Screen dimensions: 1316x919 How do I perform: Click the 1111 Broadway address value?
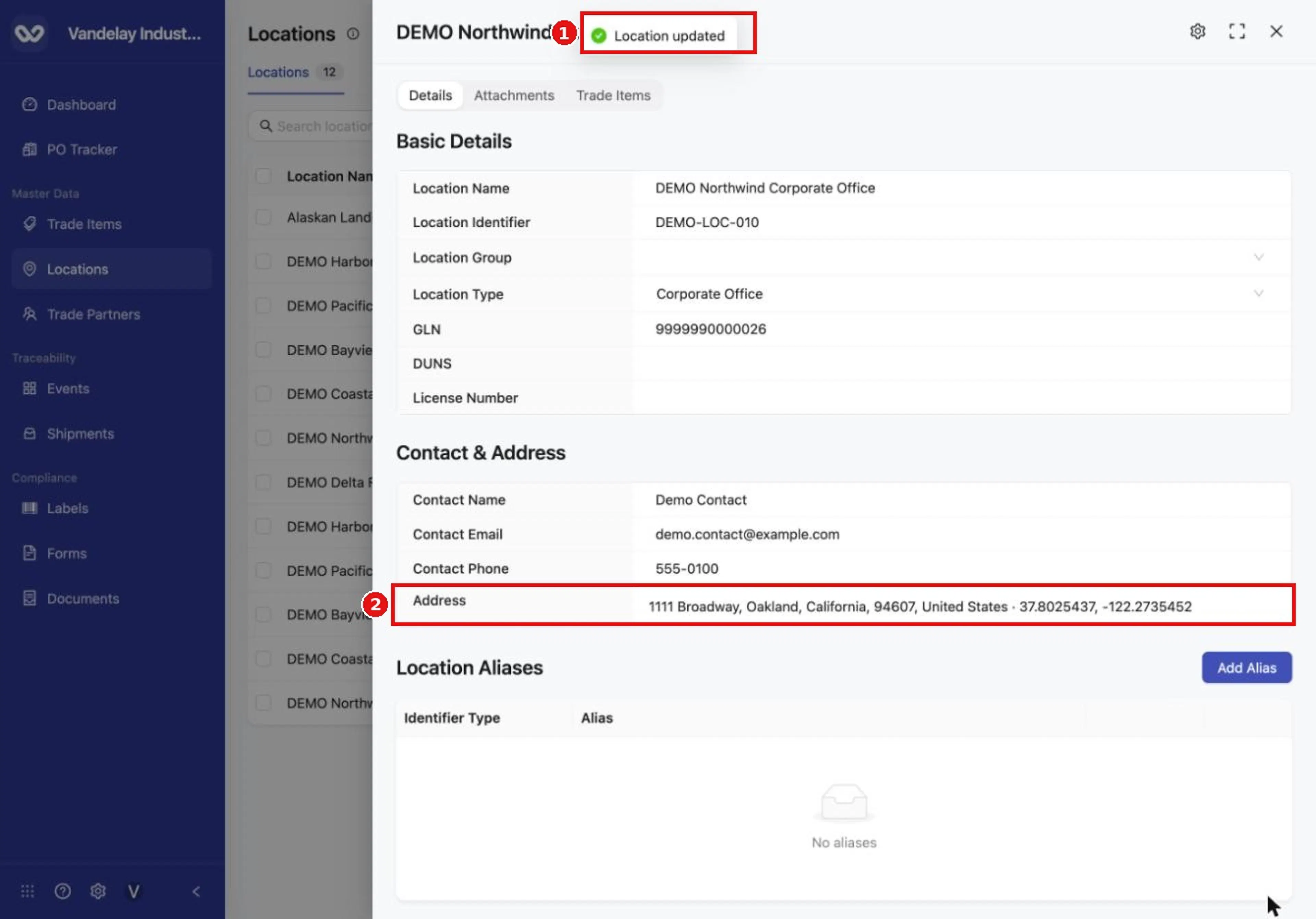919,607
